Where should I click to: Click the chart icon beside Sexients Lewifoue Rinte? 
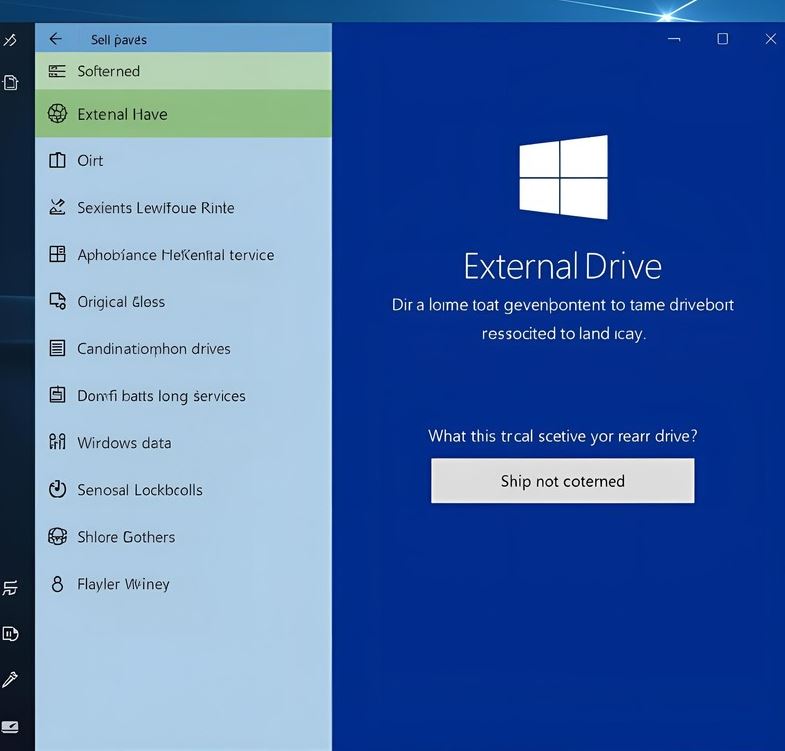[57, 207]
